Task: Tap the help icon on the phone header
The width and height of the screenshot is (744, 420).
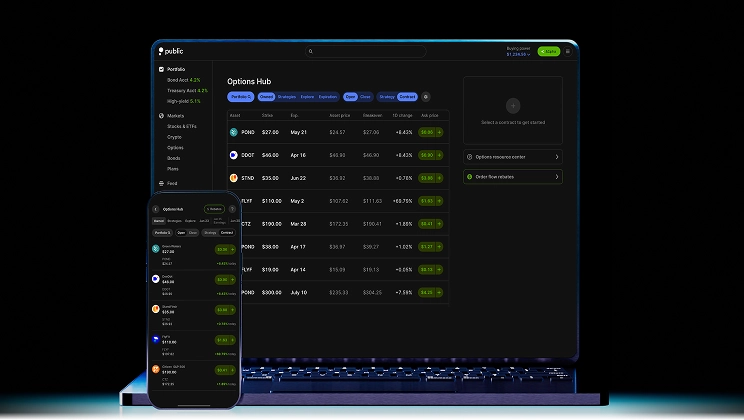Action: 232,209
